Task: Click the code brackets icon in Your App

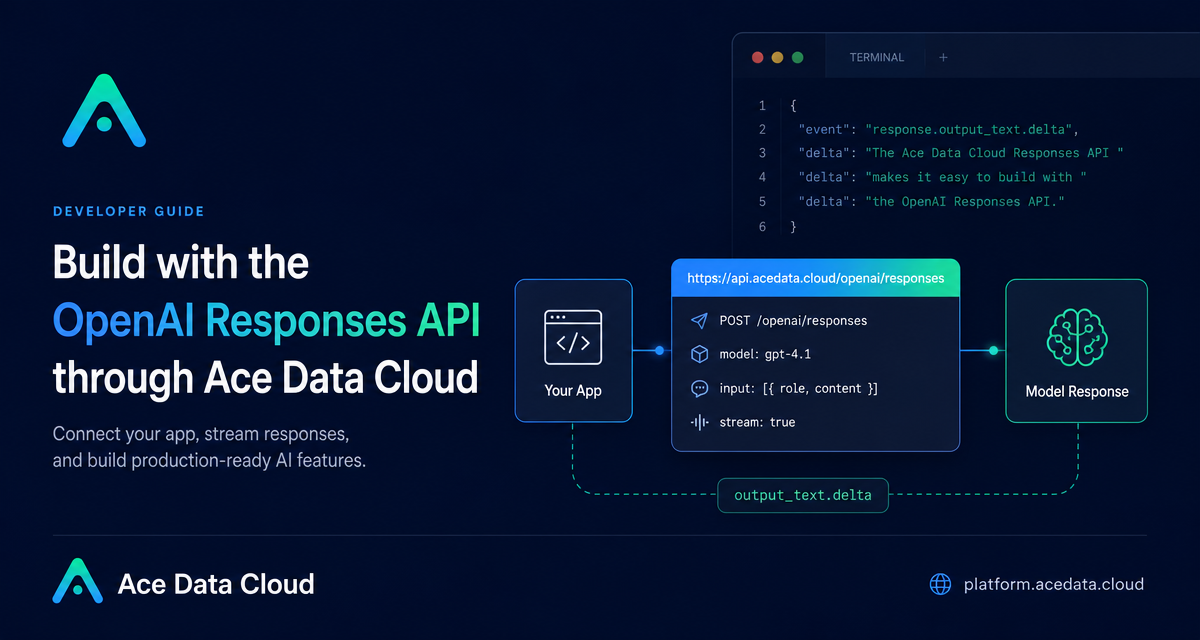Action: [x=573, y=338]
